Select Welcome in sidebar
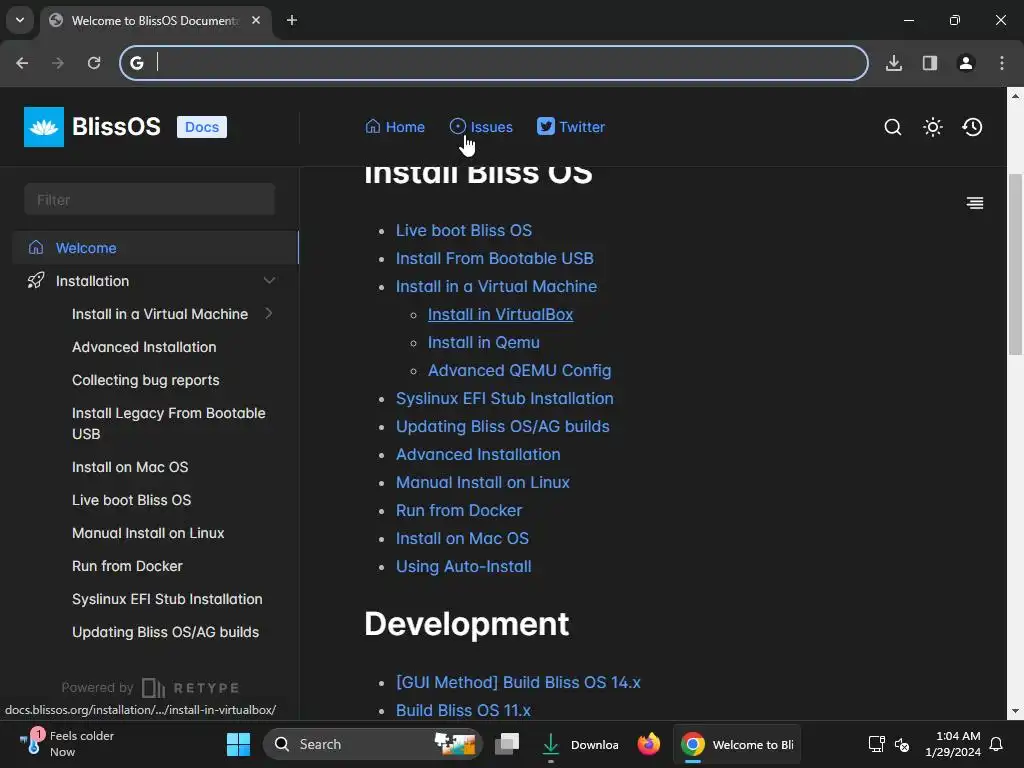This screenshot has width=1024, height=768. pos(155,248)
